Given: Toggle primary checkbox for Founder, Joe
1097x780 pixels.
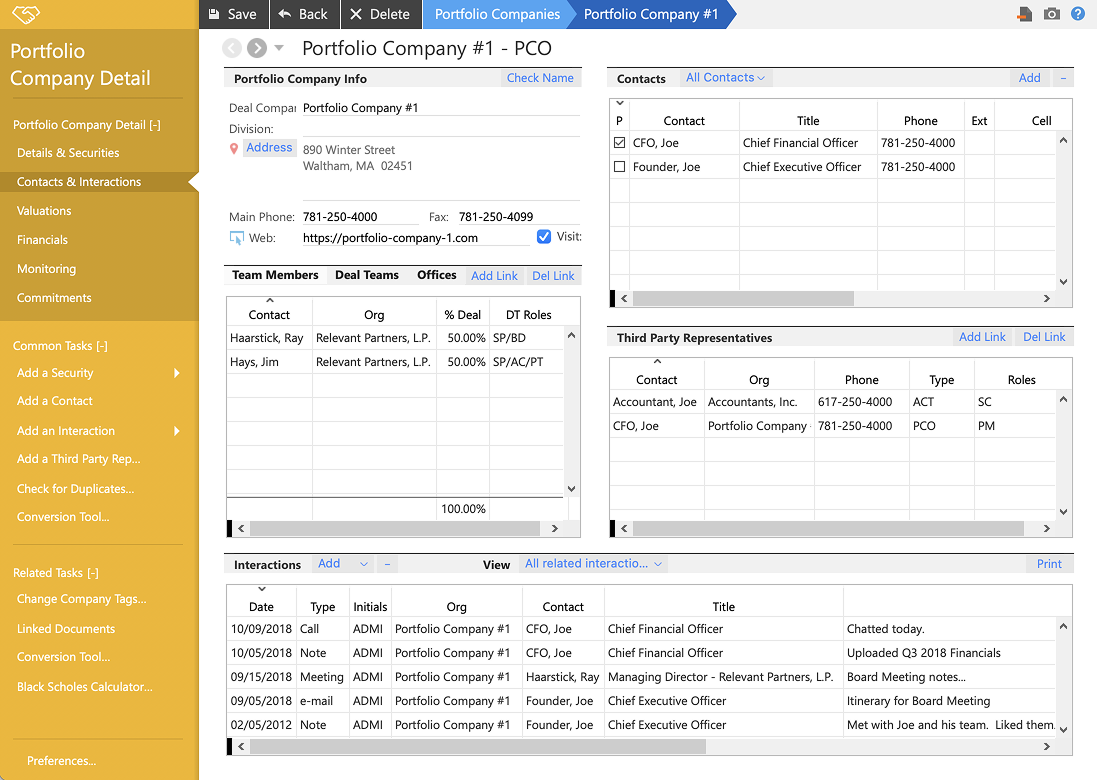Looking at the screenshot, I should (x=619, y=166).
